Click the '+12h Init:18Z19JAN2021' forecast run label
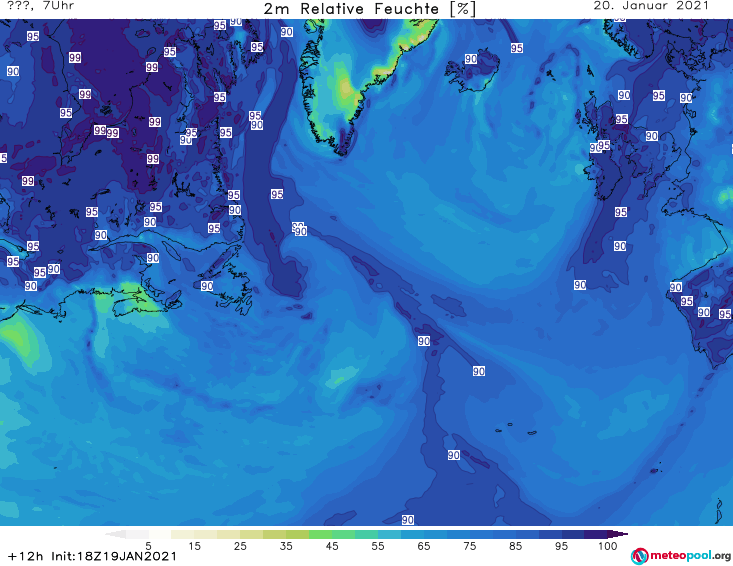This screenshot has height=566, width=733. (x=92, y=556)
